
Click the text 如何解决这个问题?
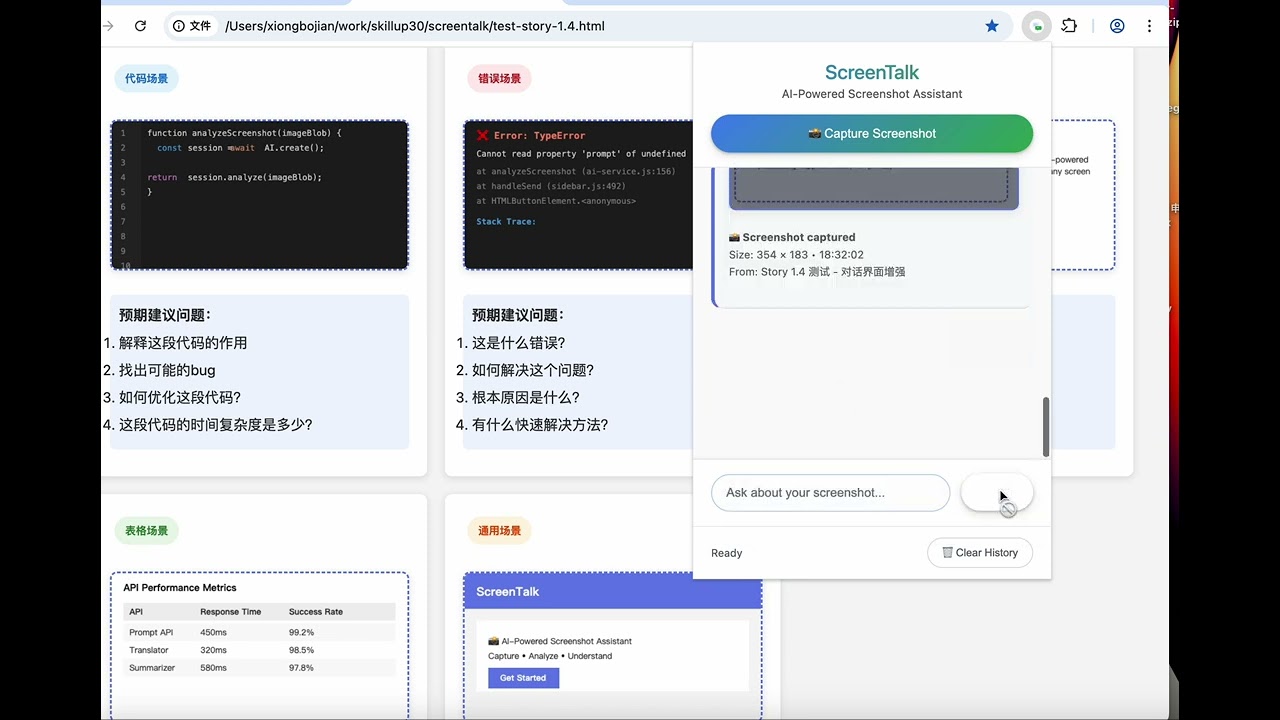[x=533, y=370]
